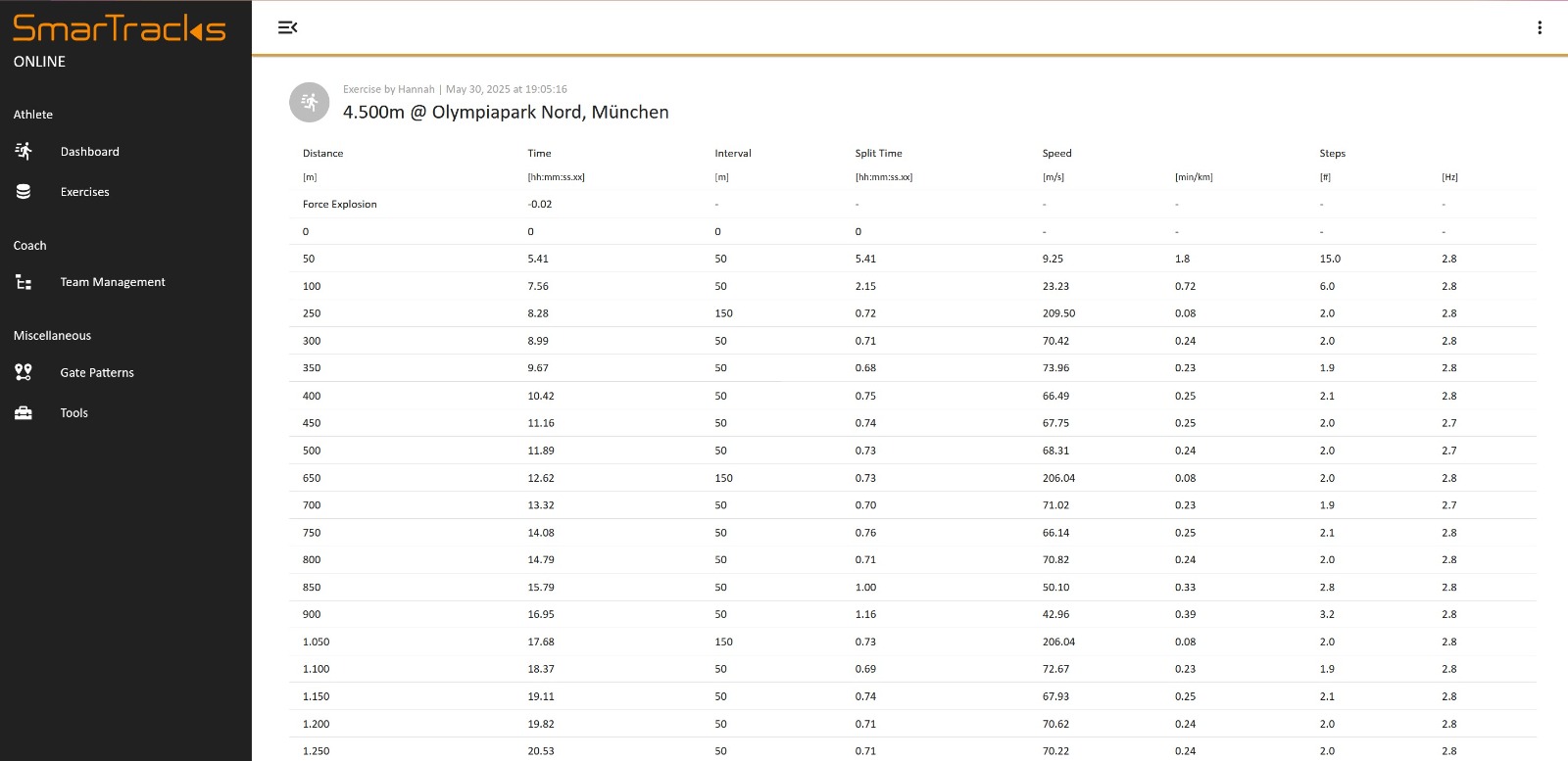Image resolution: width=1568 pixels, height=761 pixels.
Task: Click the Dashboard runner icon
Action: pyautogui.click(x=24, y=151)
